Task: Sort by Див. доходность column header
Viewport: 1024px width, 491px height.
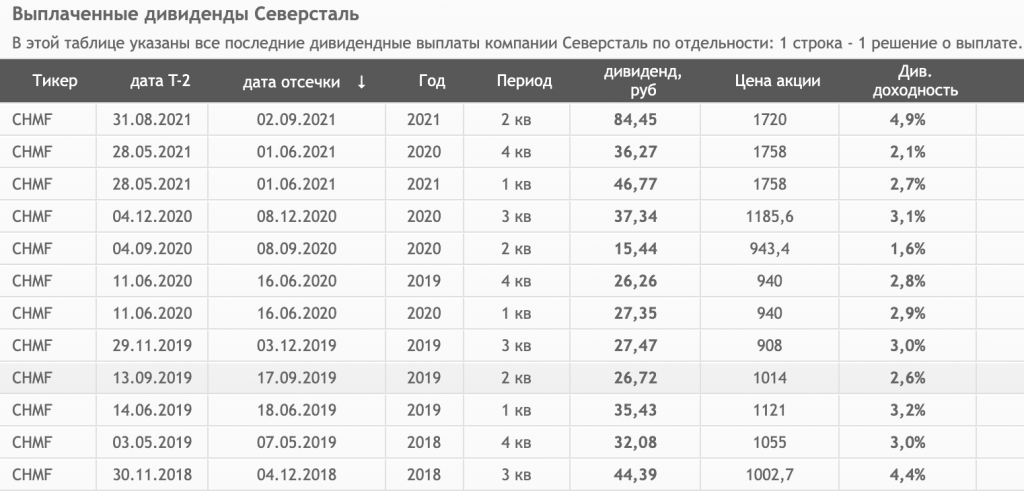Action: (915, 82)
